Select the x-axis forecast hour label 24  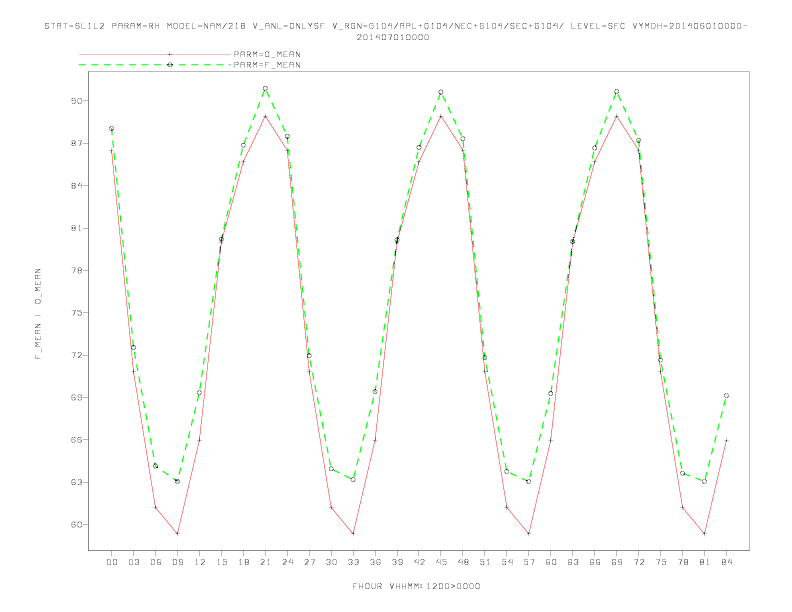tap(287, 562)
